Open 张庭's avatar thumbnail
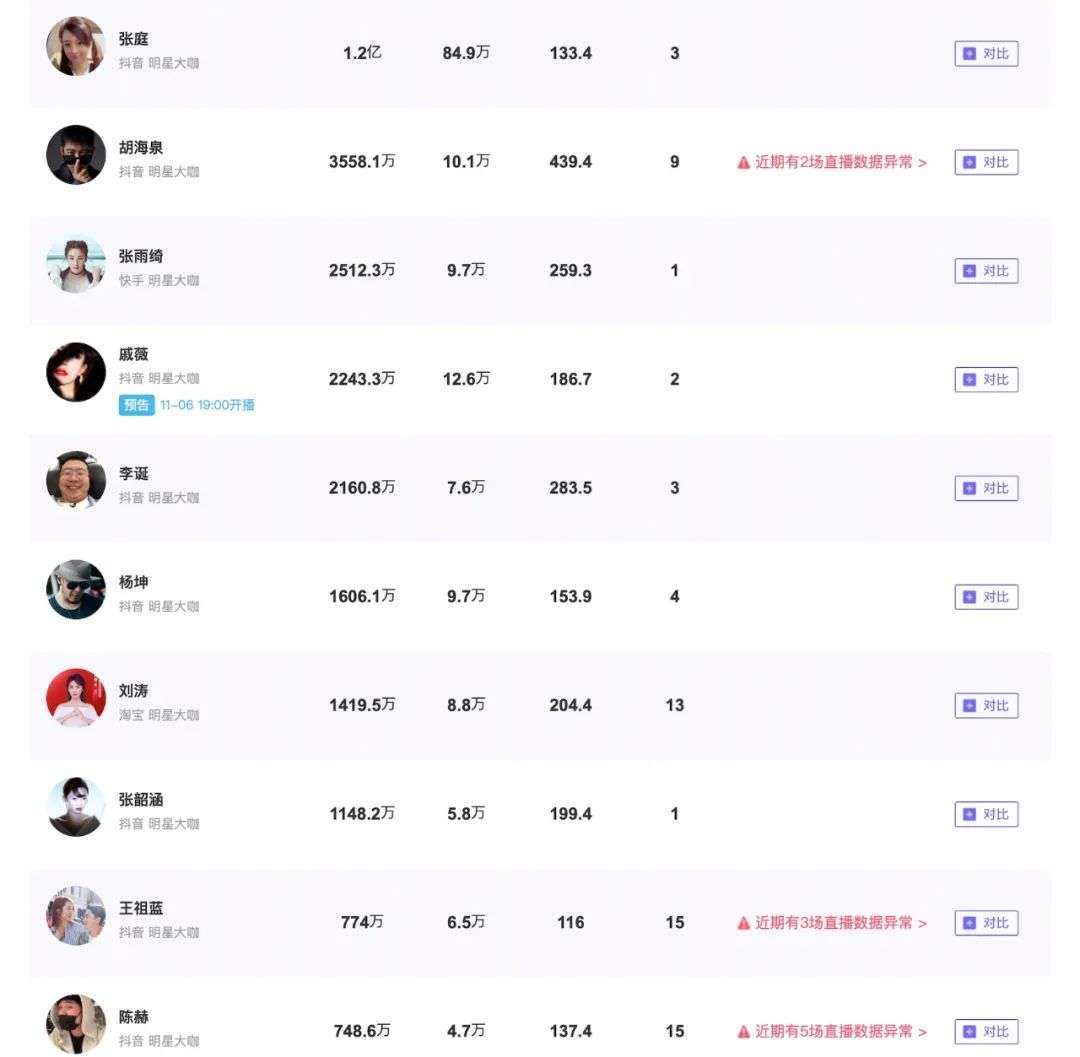The width and height of the screenshot is (1080, 1057). [76, 46]
